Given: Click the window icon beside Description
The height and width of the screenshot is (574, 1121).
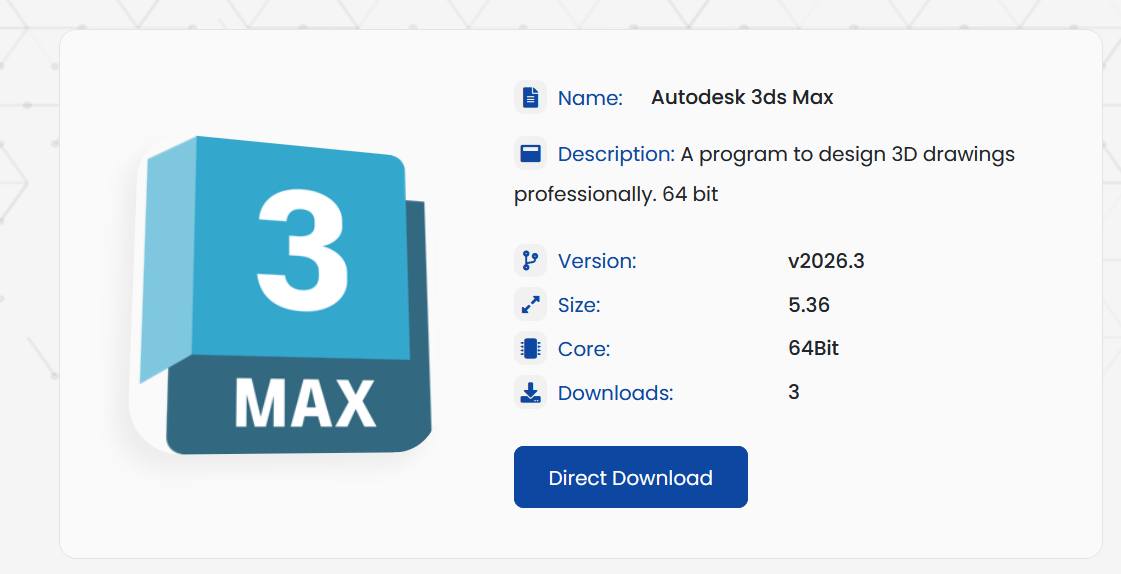Looking at the screenshot, I should point(530,153).
